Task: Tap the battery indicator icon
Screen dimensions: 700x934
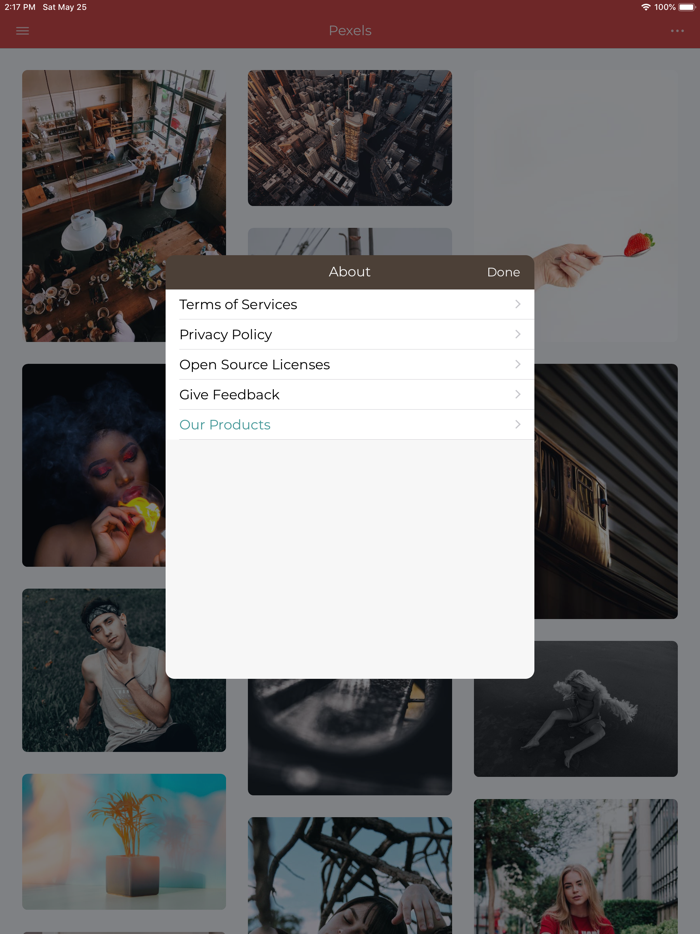Action: (686, 7)
